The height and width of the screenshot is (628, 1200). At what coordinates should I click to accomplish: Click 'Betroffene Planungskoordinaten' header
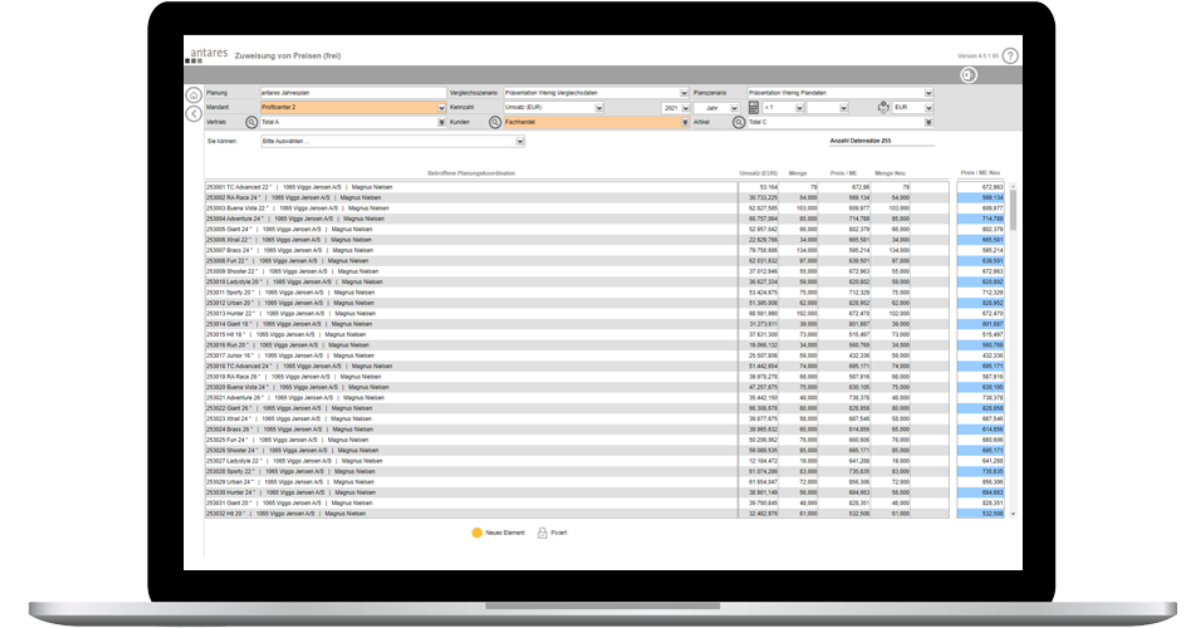471,173
